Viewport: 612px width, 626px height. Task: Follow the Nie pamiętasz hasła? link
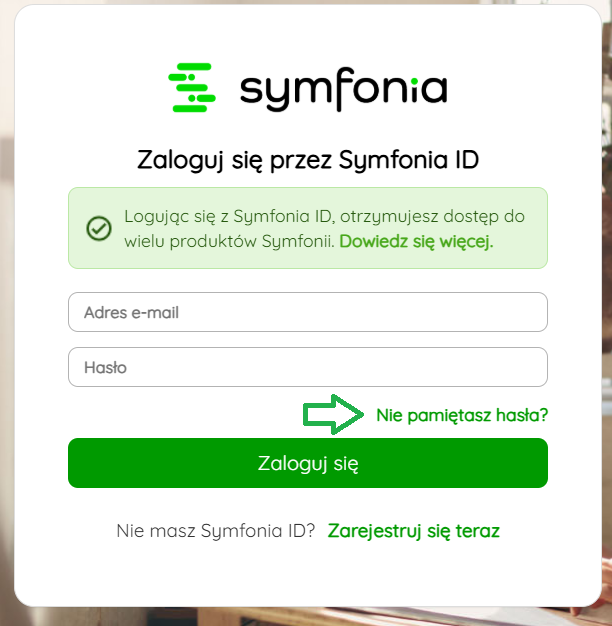[x=462, y=415]
